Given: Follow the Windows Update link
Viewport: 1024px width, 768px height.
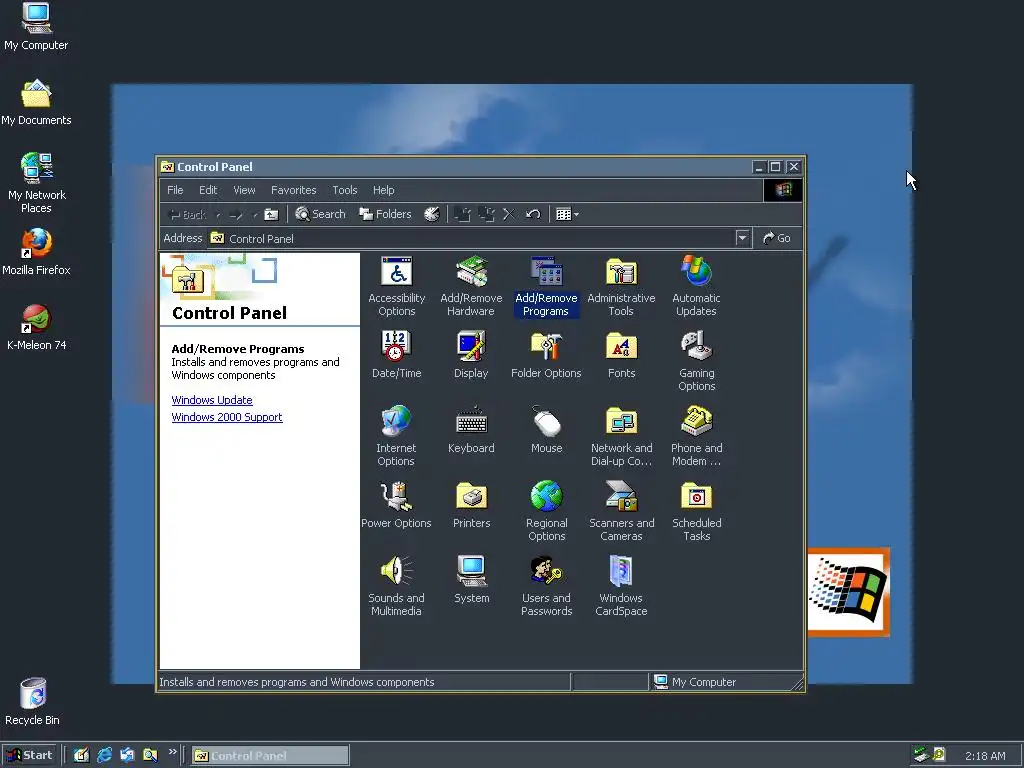Looking at the screenshot, I should [x=212, y=400].
